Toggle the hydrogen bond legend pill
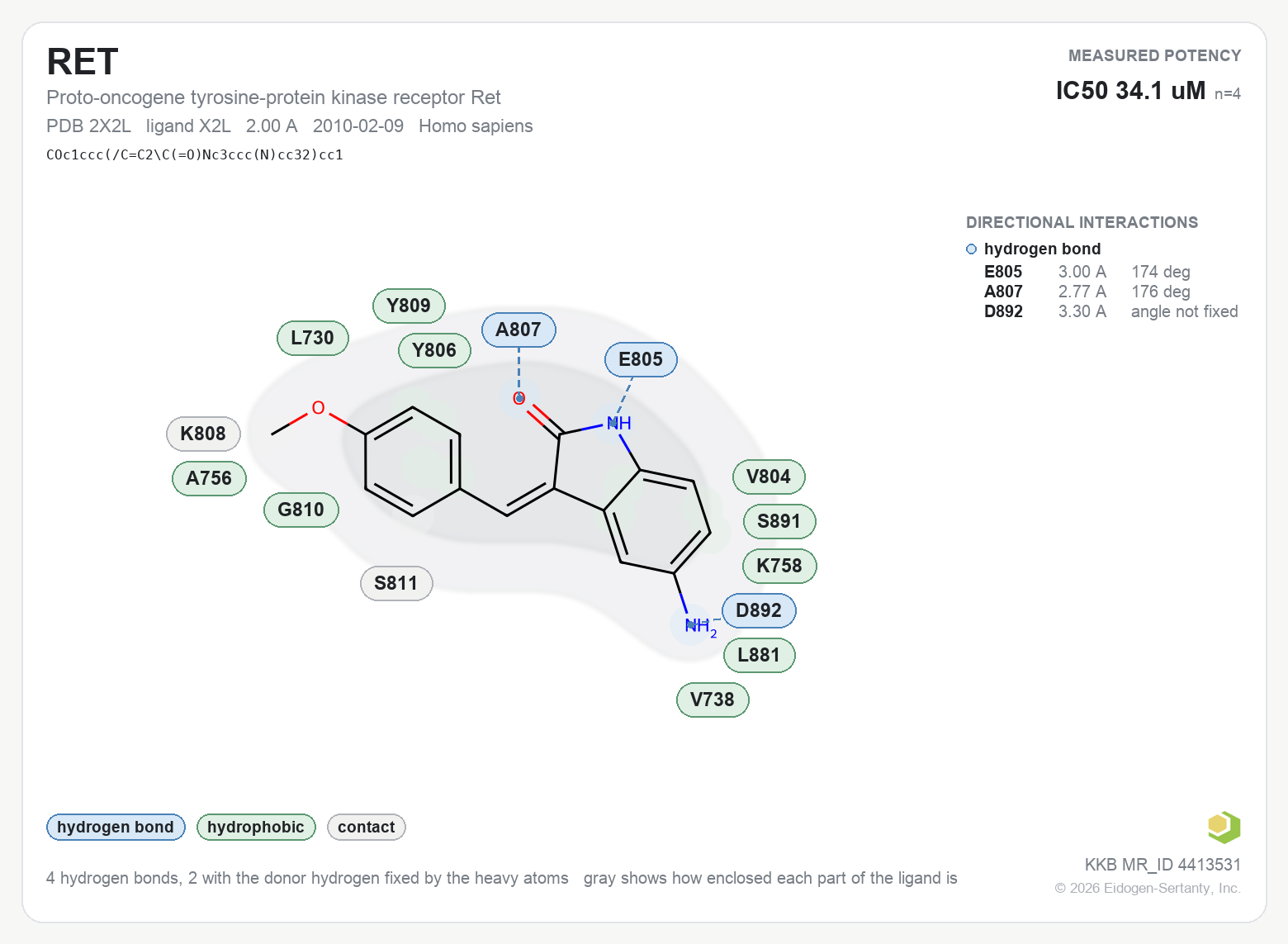Image resolution: width=1288 pixels, height=944 pixels. (x=116, y=827)
